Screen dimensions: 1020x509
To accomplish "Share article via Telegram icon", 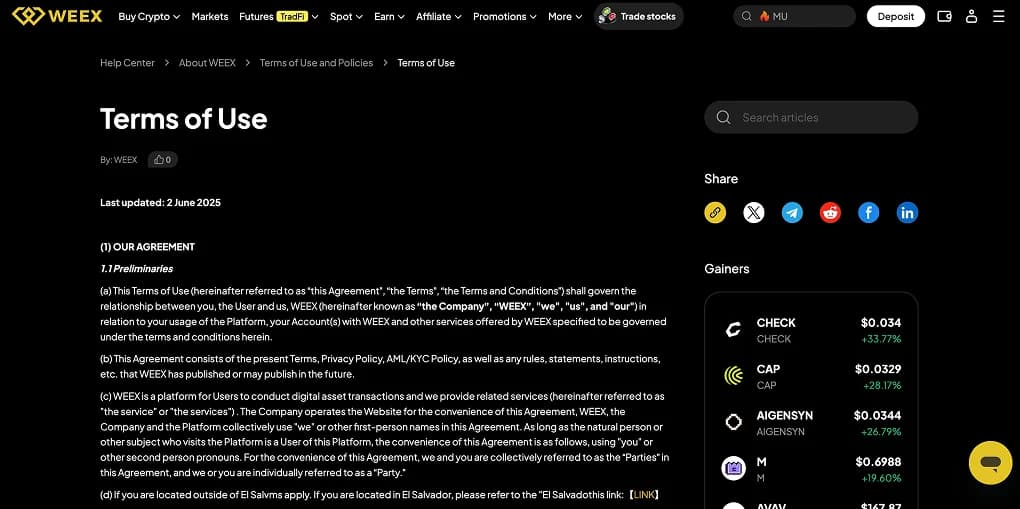I will click(x=792, y=212).
